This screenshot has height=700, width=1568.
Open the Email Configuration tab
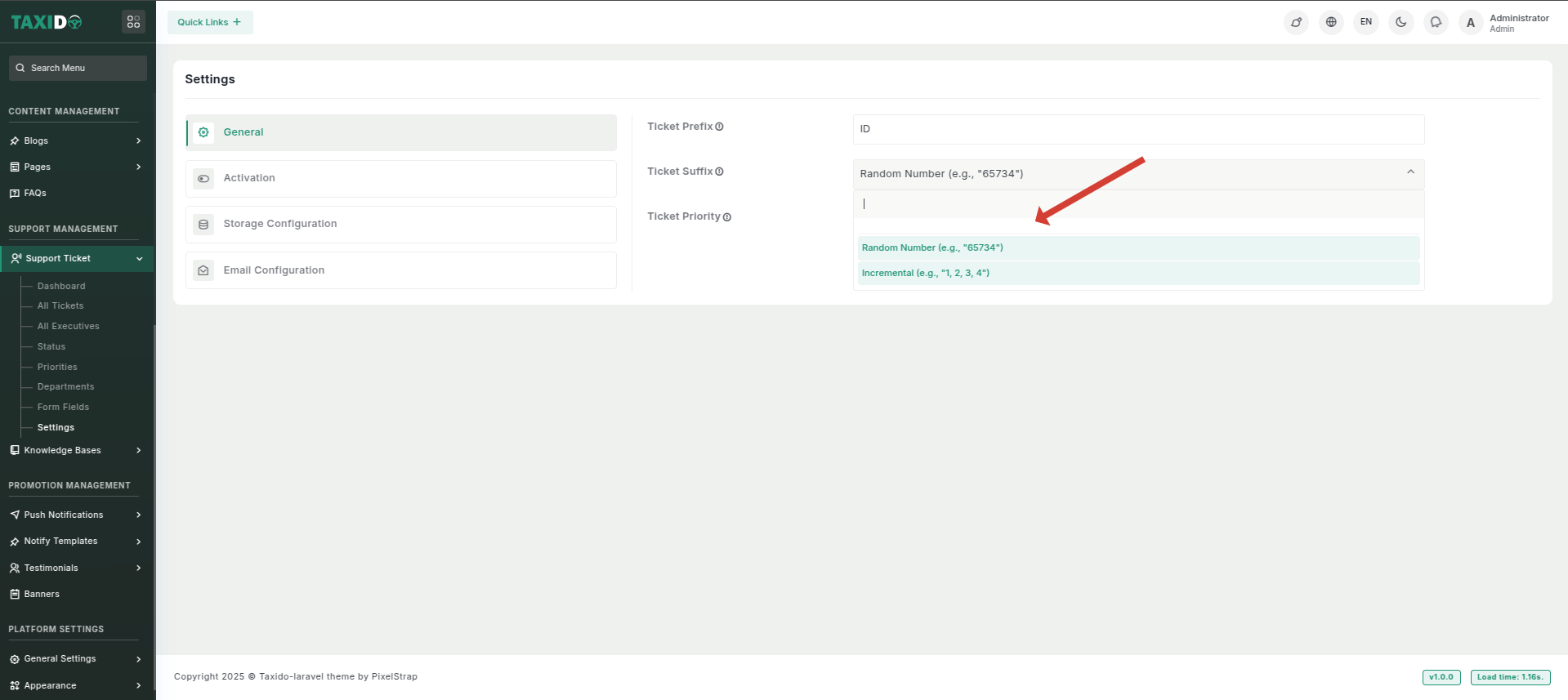(400, 270)
